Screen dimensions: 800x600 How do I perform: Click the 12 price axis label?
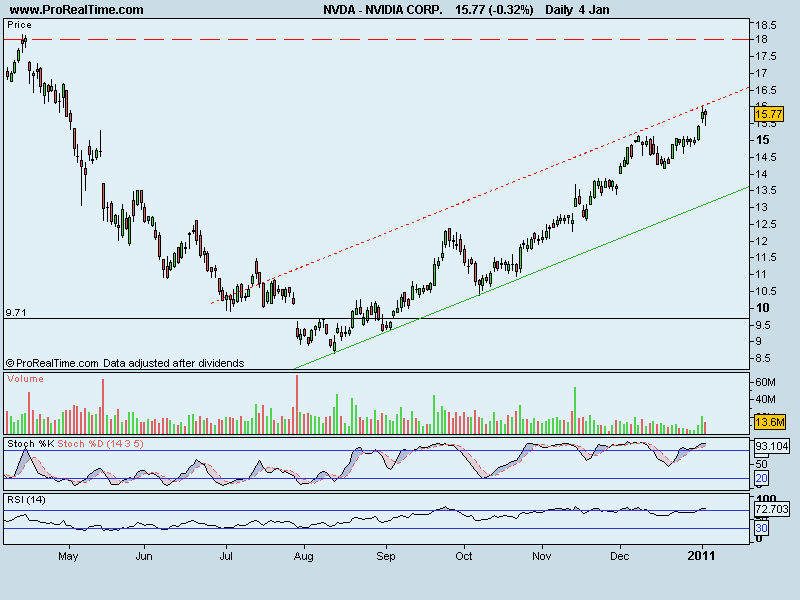[762, 241]
